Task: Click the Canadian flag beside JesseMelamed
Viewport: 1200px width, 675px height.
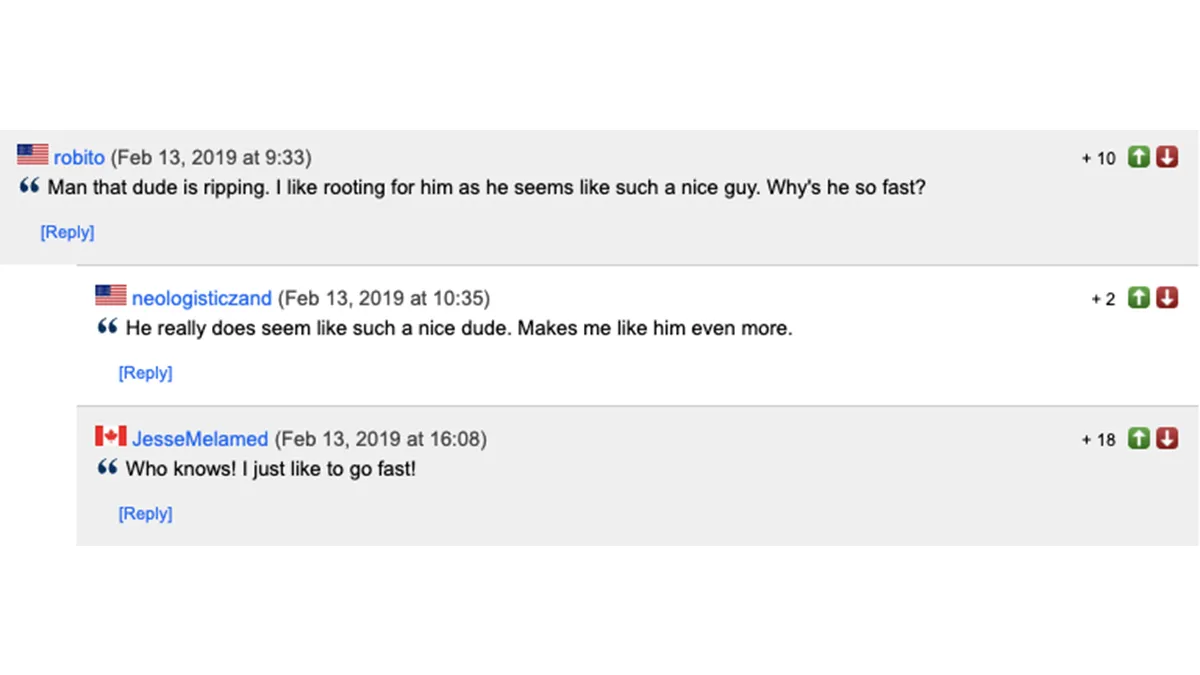Action: (111, 437)
